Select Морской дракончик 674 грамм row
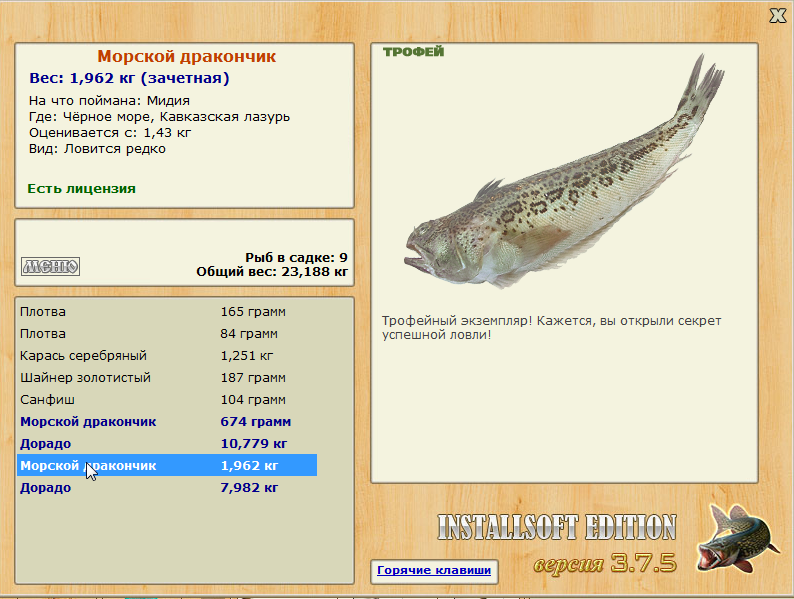 point(167,421)
